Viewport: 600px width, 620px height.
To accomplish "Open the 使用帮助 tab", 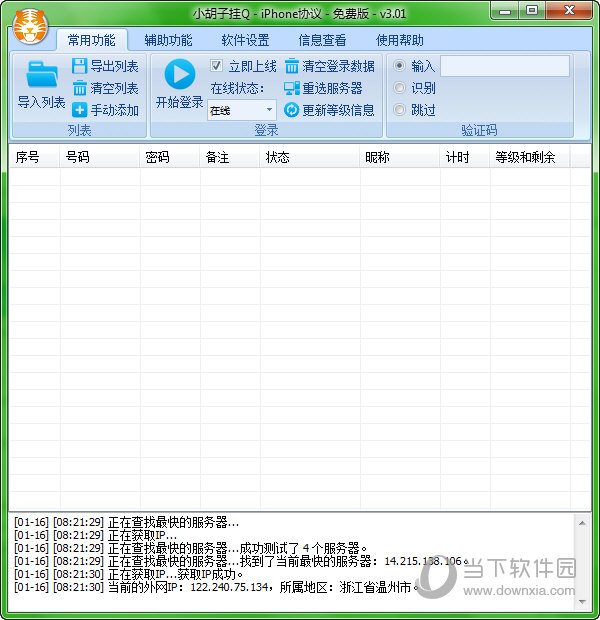I will [x=399, y=41].
